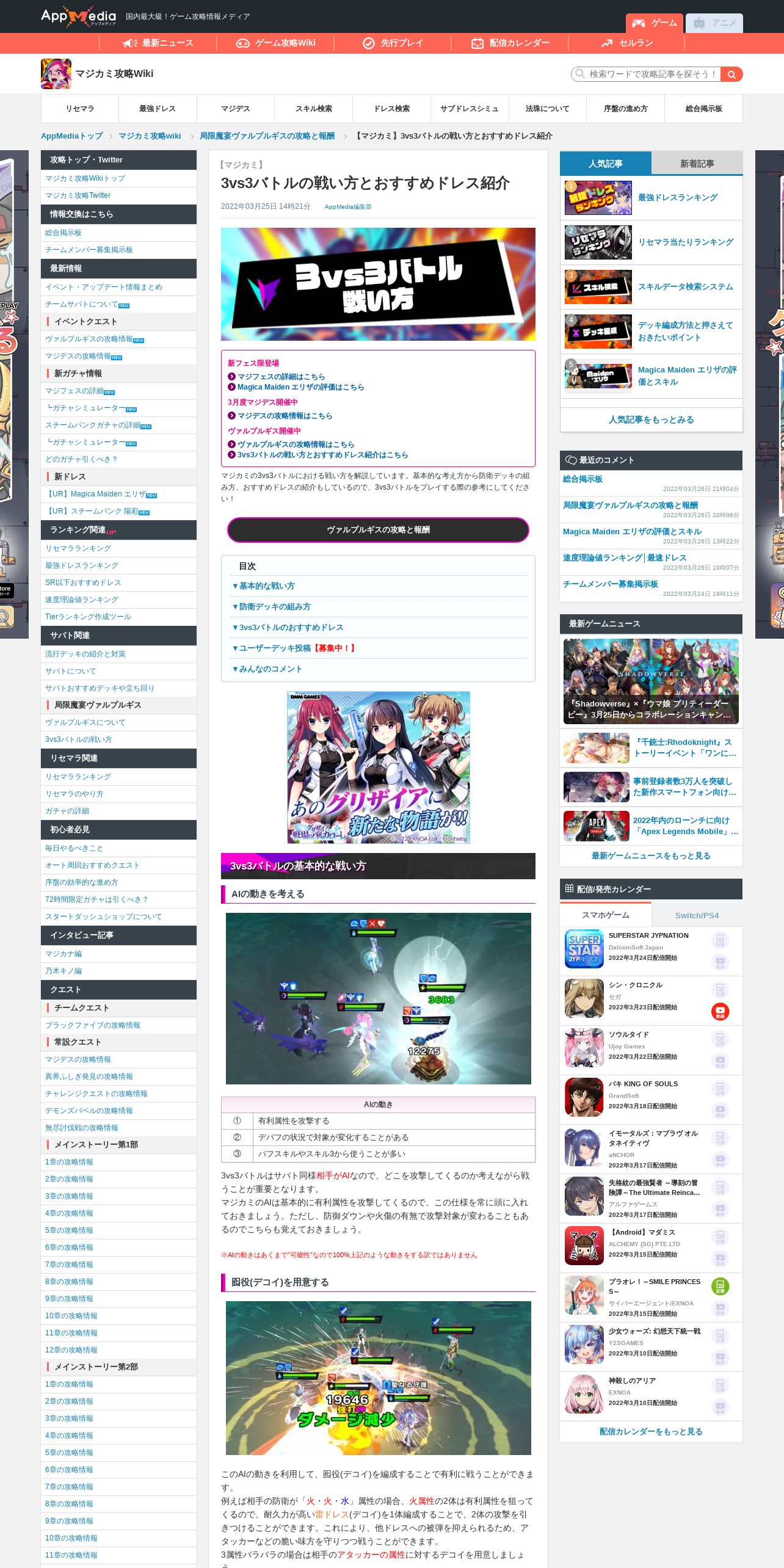Click the 失格紋の最強賢者 app icon
Image resolution: width=784 pixels, height=1568 pixels.
pyautogui.click(x=584, y=1196)
